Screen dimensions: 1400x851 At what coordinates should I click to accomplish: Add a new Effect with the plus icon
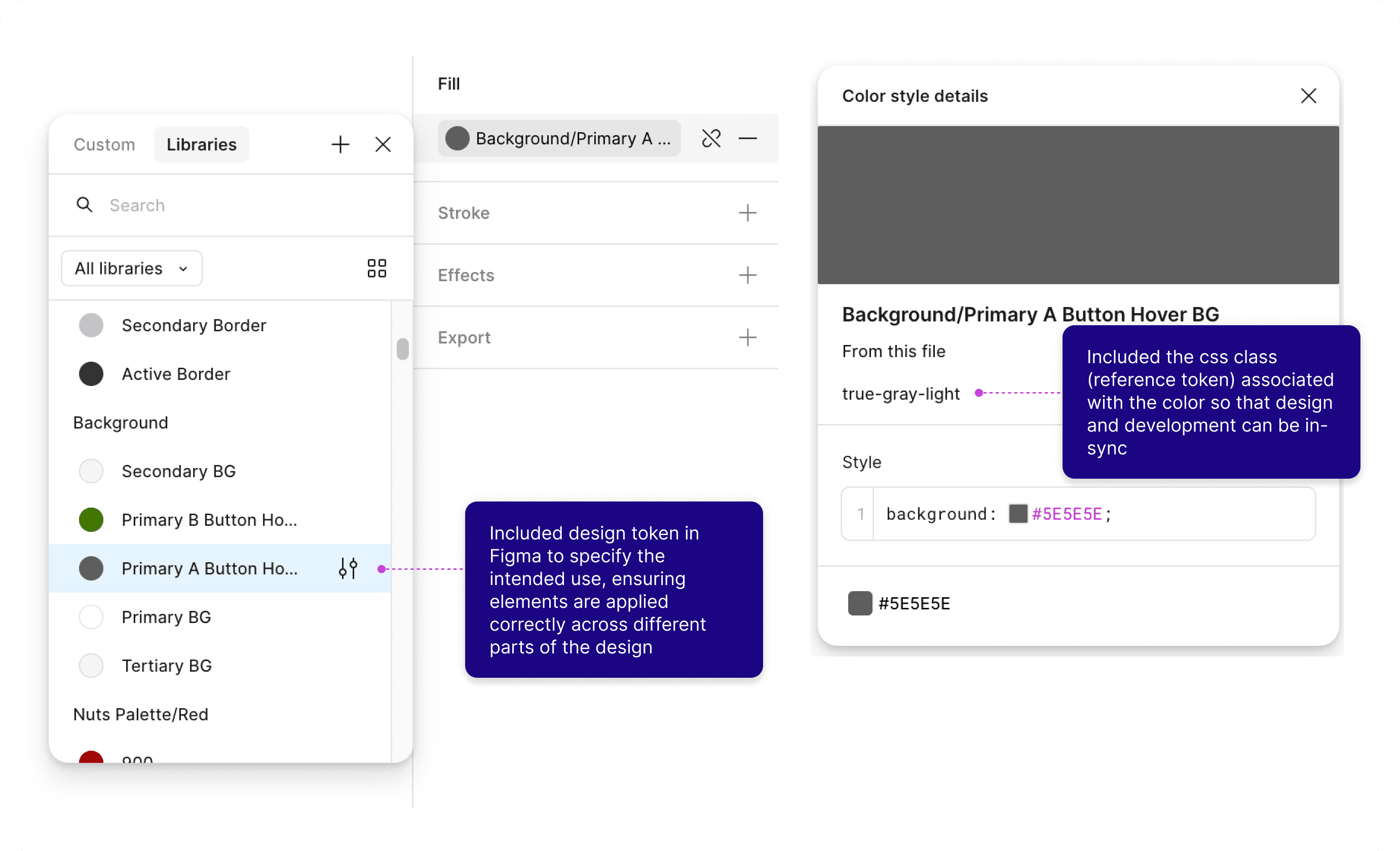click(x=747, y=275)
